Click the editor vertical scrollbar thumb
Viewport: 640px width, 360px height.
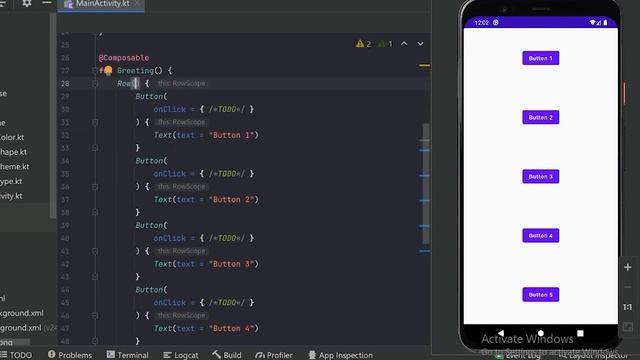(425, 183)
